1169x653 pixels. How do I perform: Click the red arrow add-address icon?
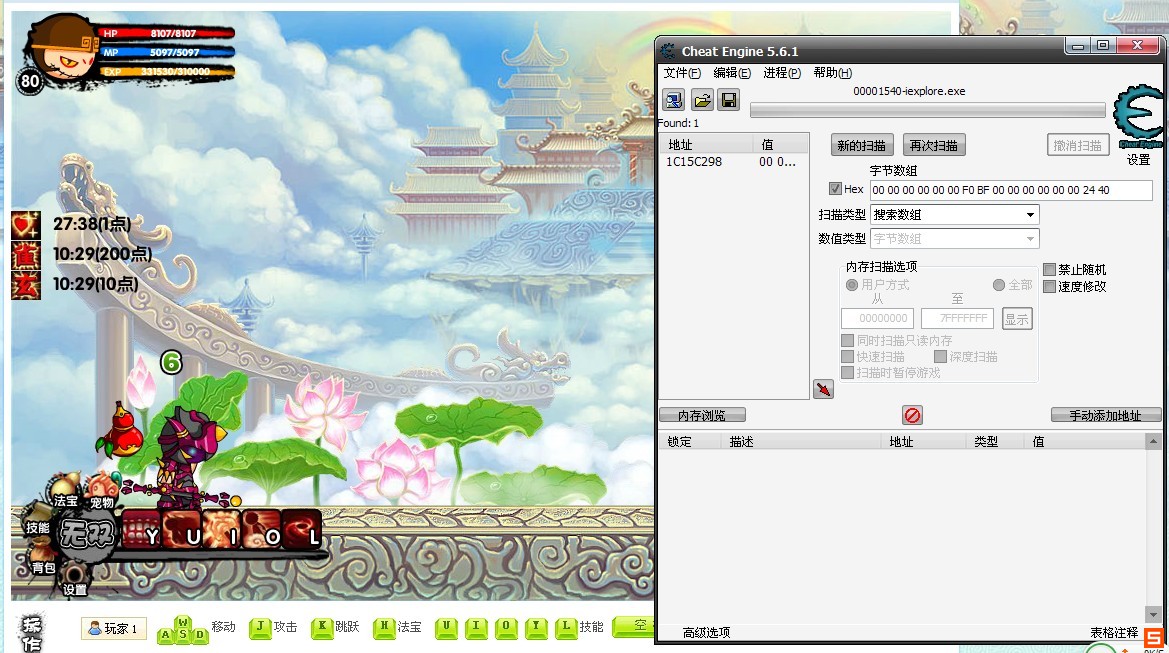[823, 389]
